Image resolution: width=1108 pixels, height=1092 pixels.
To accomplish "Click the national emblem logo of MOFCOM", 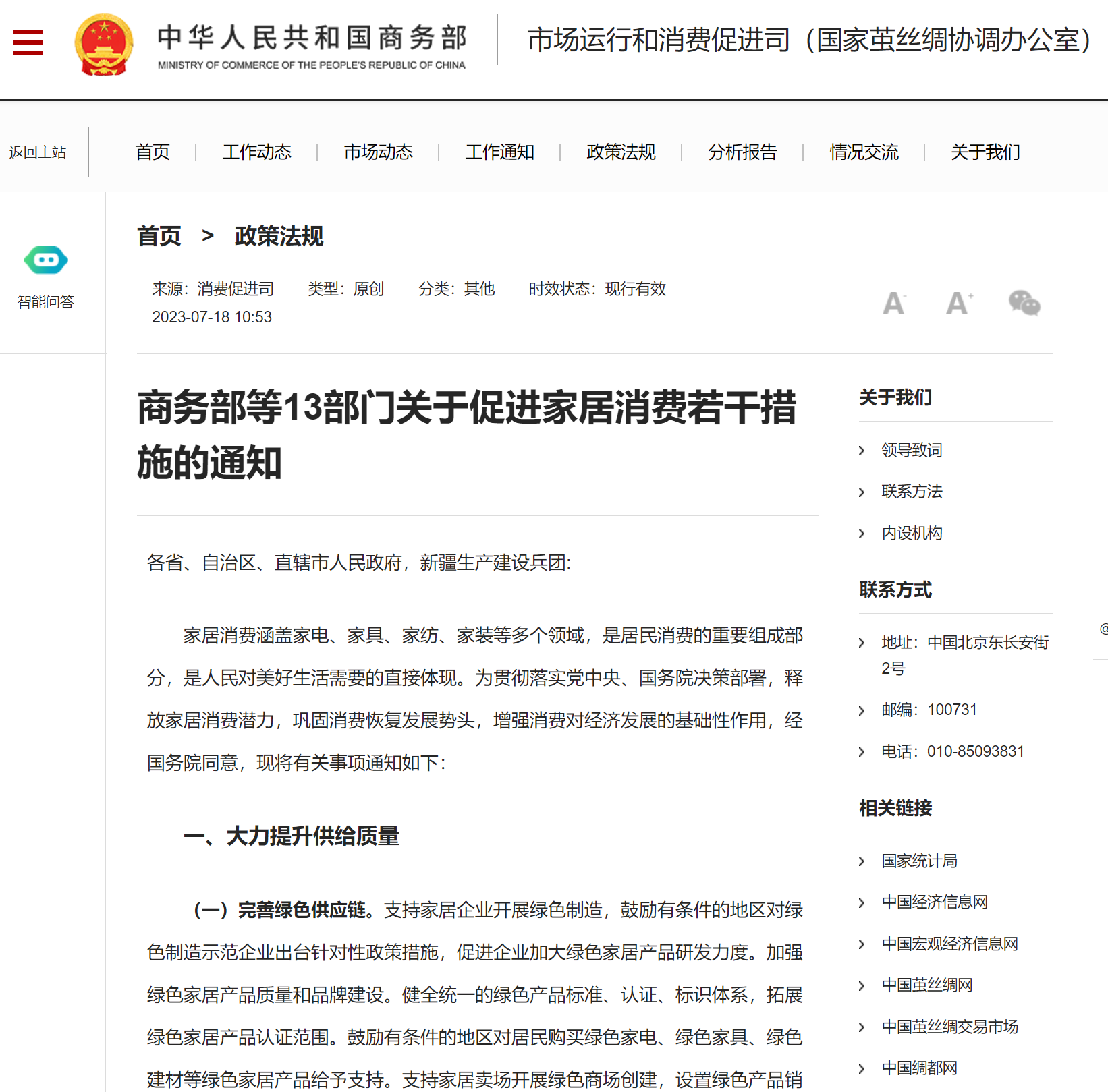I will [x=105, y=46].
